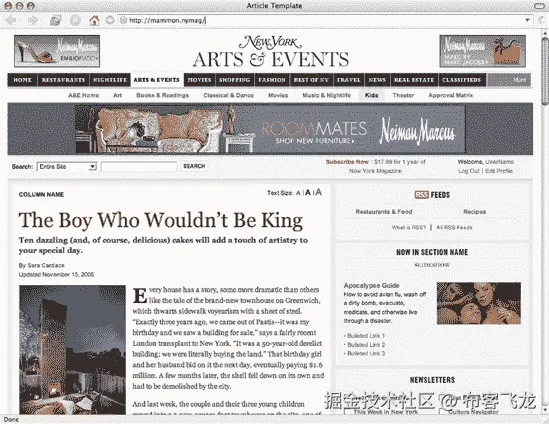Select the largest text size A
The width and height of the screenshot is (549, 424).
point(318,192)
